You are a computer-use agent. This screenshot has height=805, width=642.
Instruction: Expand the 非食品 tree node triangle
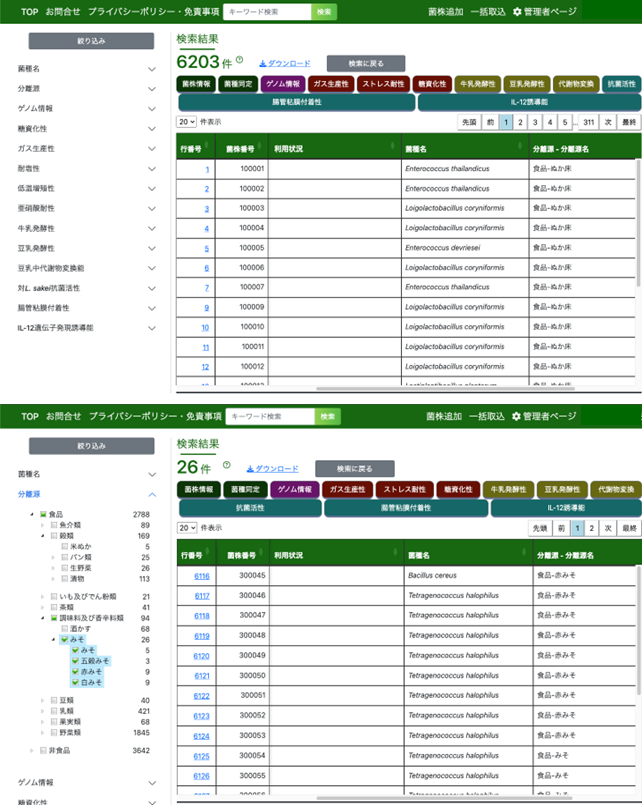tap(32, 751)
